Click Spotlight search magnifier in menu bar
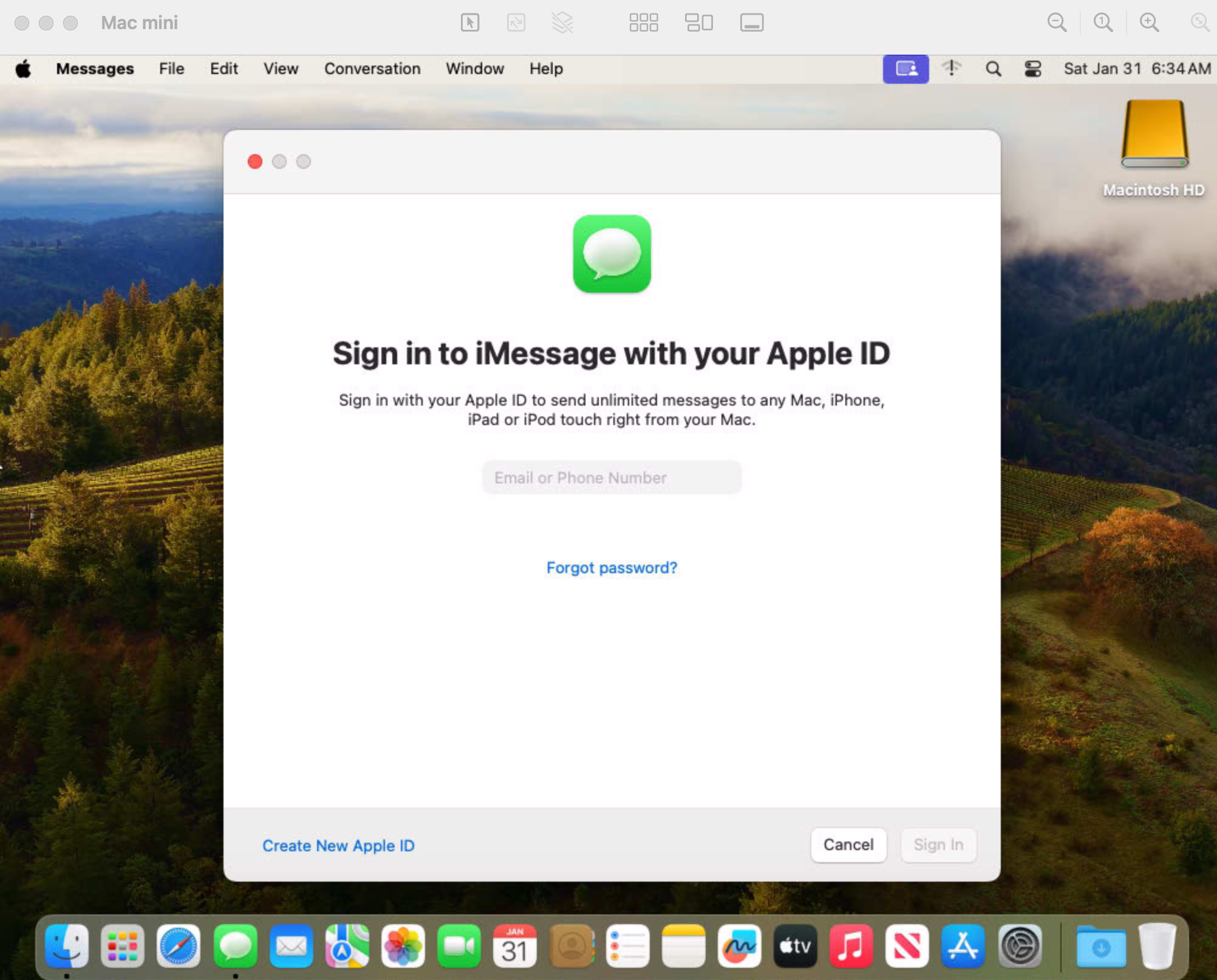This screenshot has width=1217, height=980. [x=994, y=69]
